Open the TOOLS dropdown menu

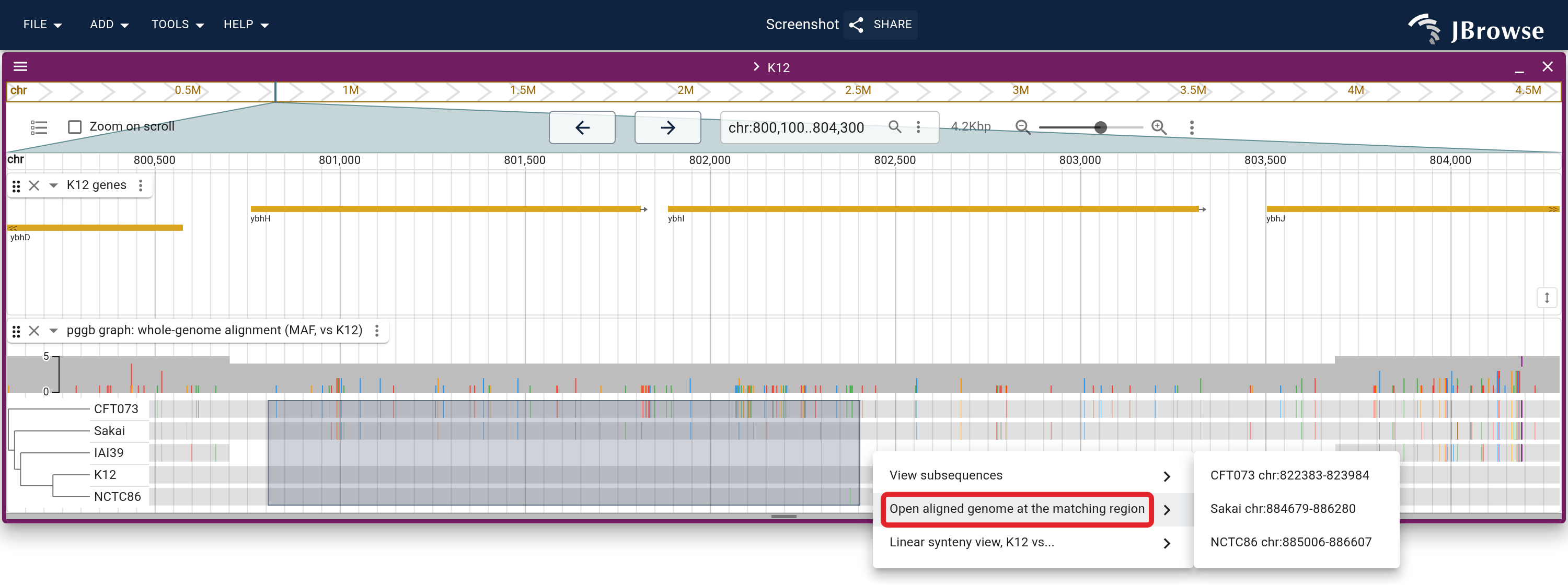click(177, 25)
